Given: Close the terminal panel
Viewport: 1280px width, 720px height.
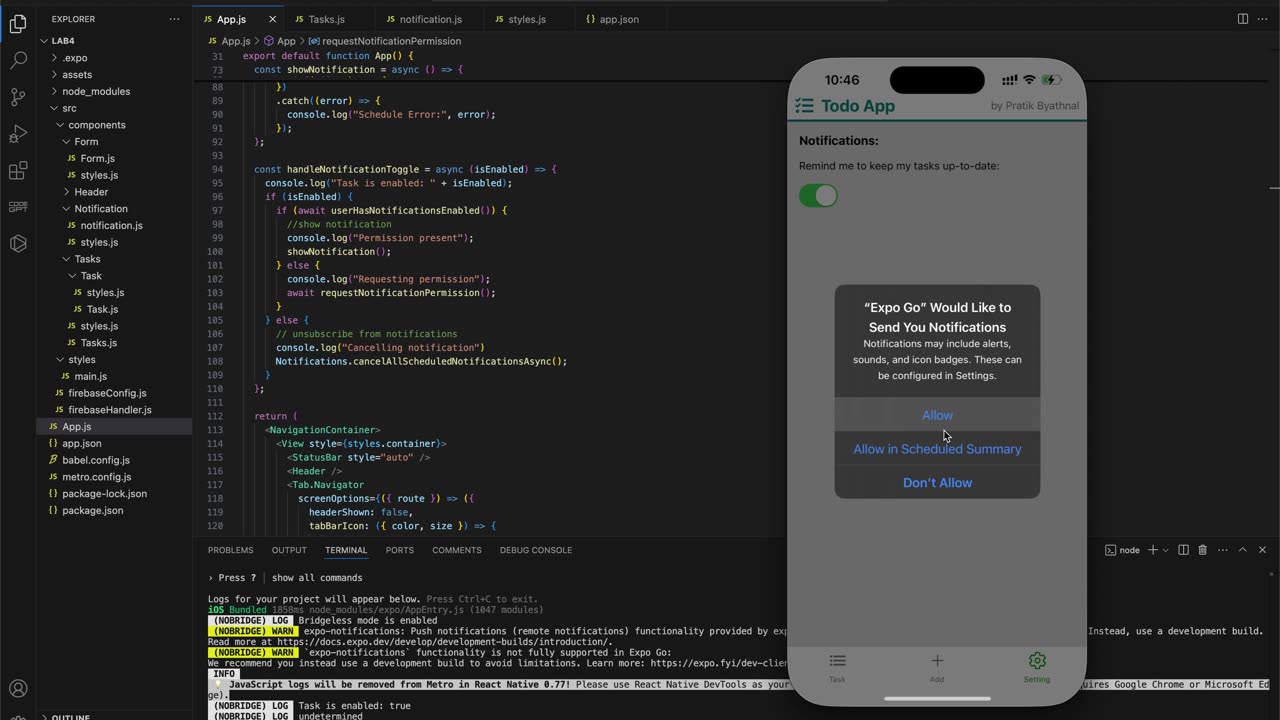Looking at the screenshot, I should click(x=1262, y=550).
